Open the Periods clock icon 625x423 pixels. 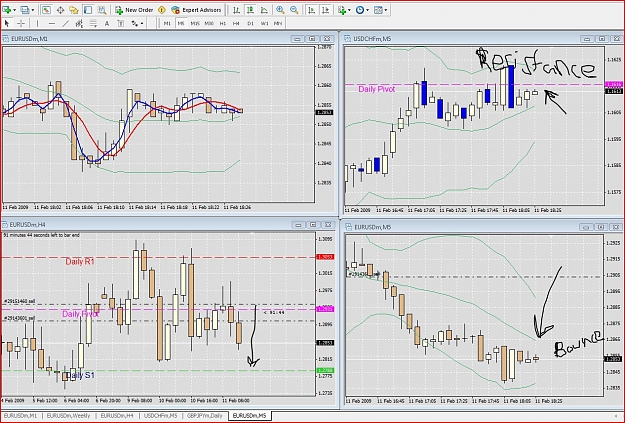click(360, 10)
